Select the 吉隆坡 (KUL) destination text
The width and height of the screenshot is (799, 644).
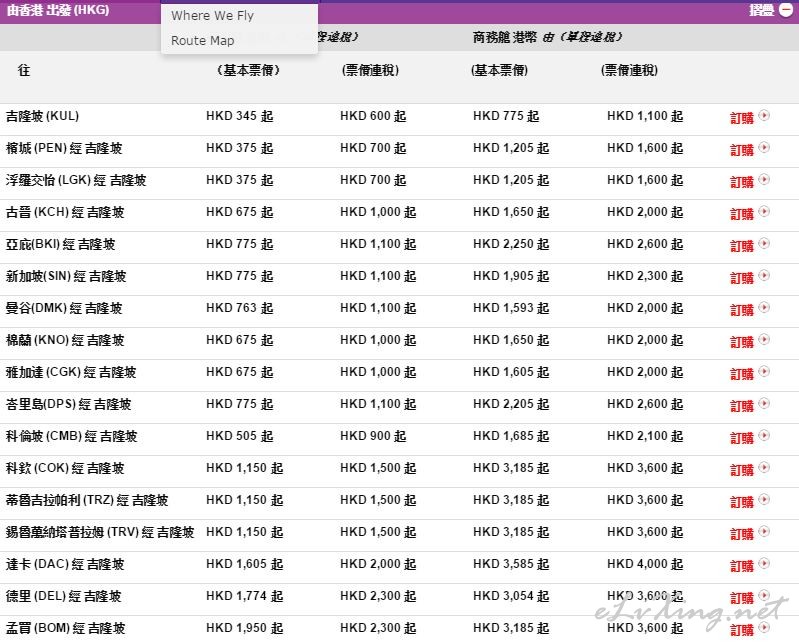point(42,116)
